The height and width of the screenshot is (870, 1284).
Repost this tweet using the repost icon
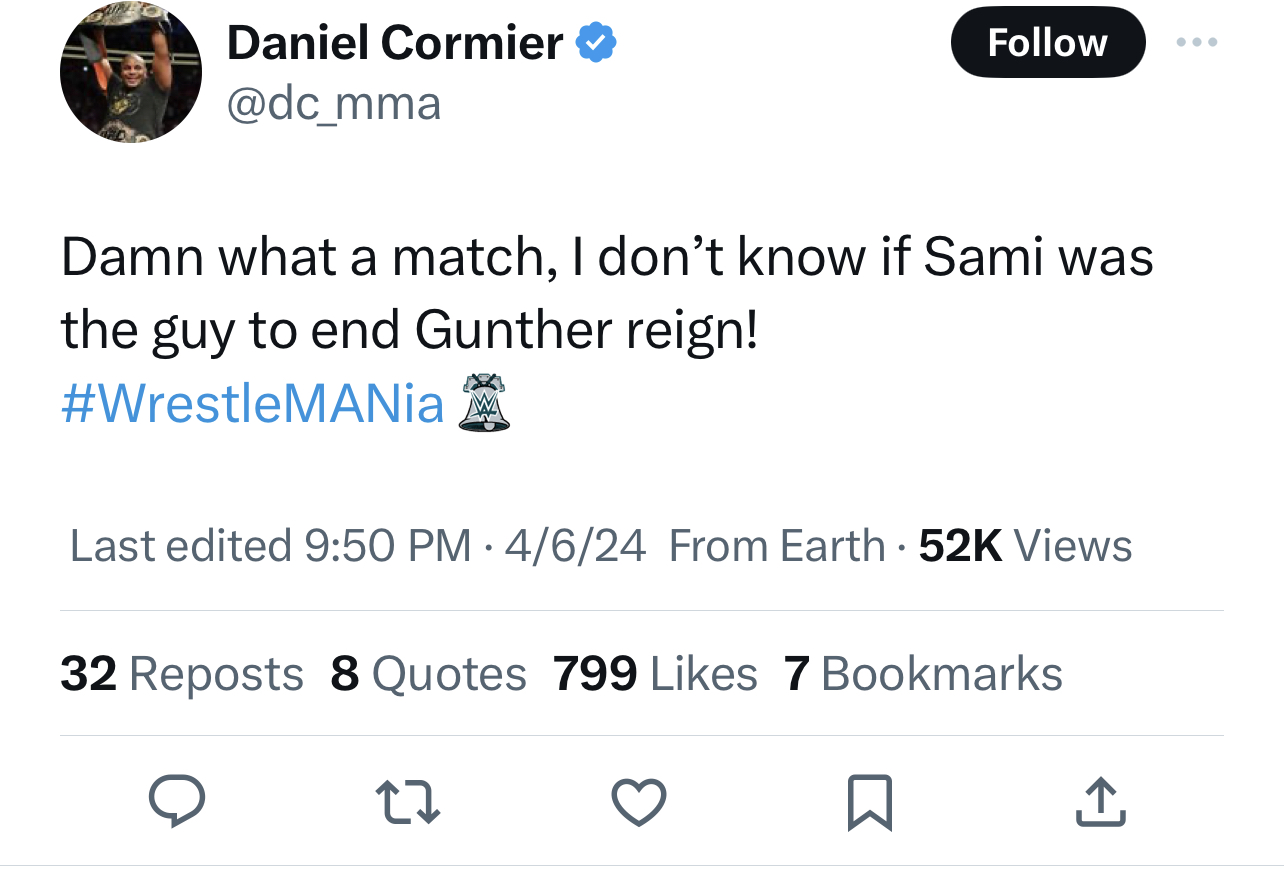click(x=407, y=803)
